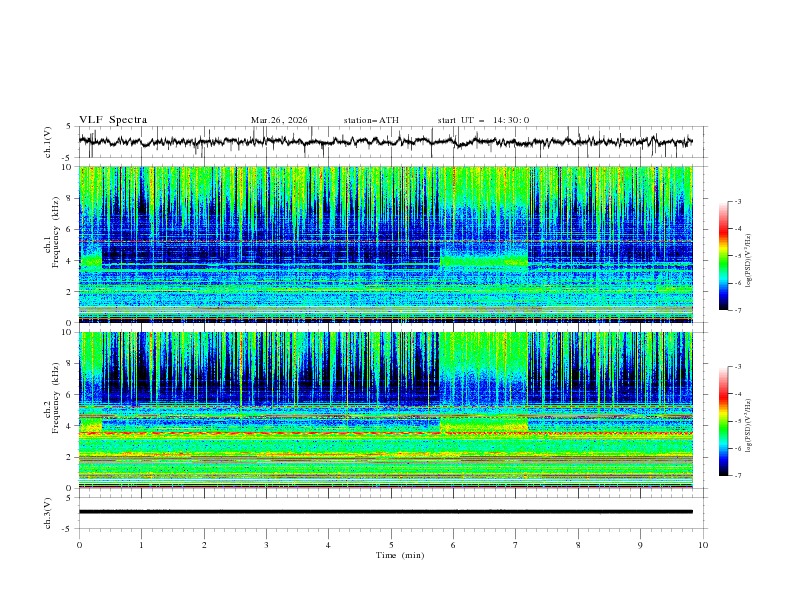The image size is (792, 612).
Task: Click the 'ch.3(V)' axis label
Action: point(48,513)
